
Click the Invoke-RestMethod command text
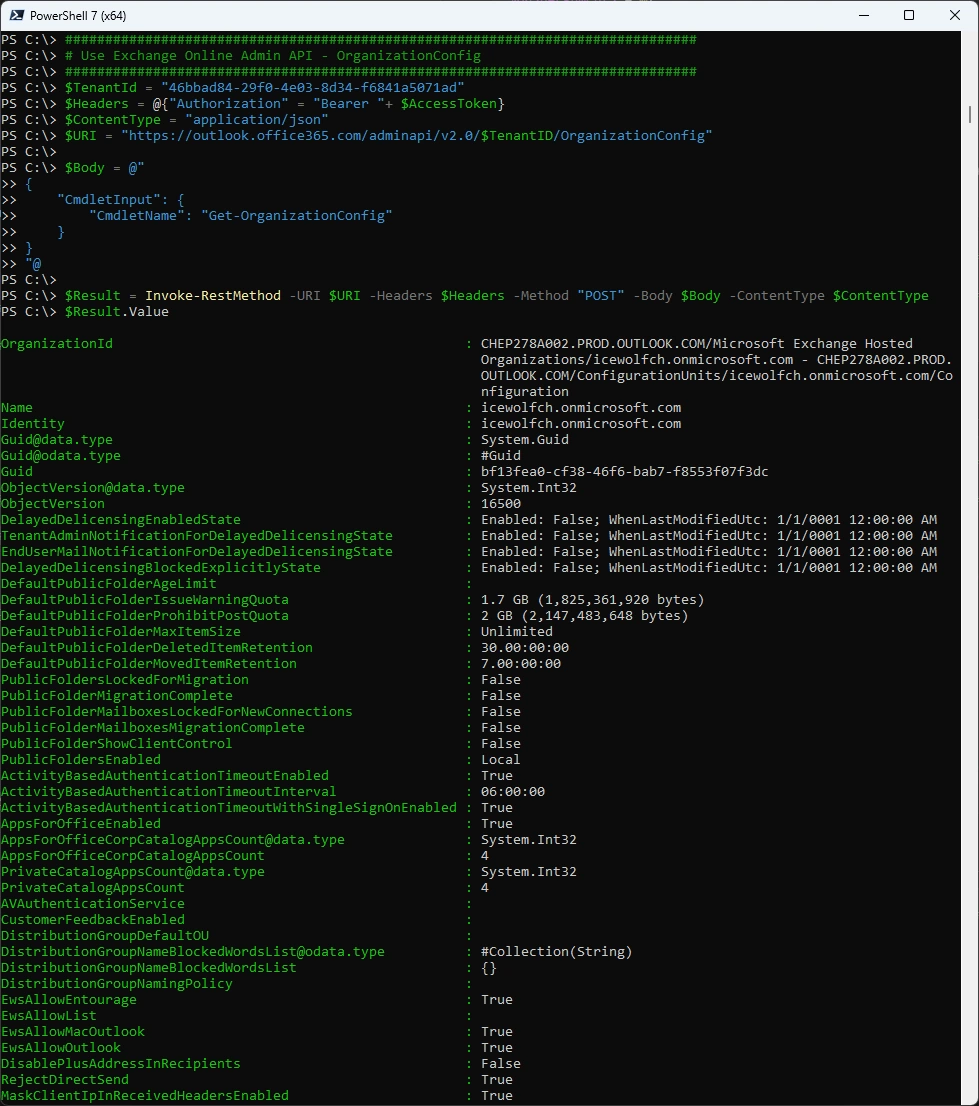(x=212, y=296)
